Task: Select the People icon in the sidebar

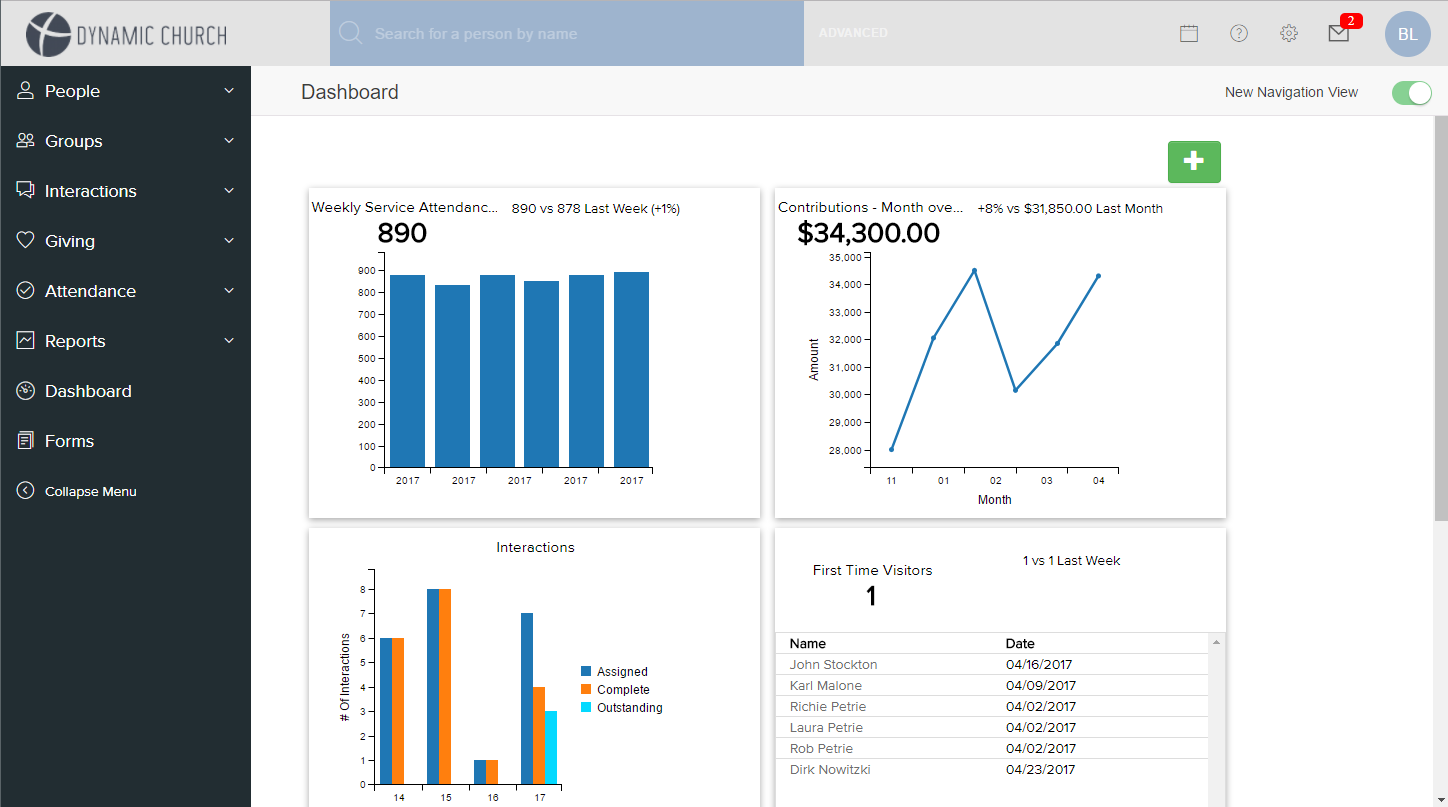Action: [x=24, y=90]
